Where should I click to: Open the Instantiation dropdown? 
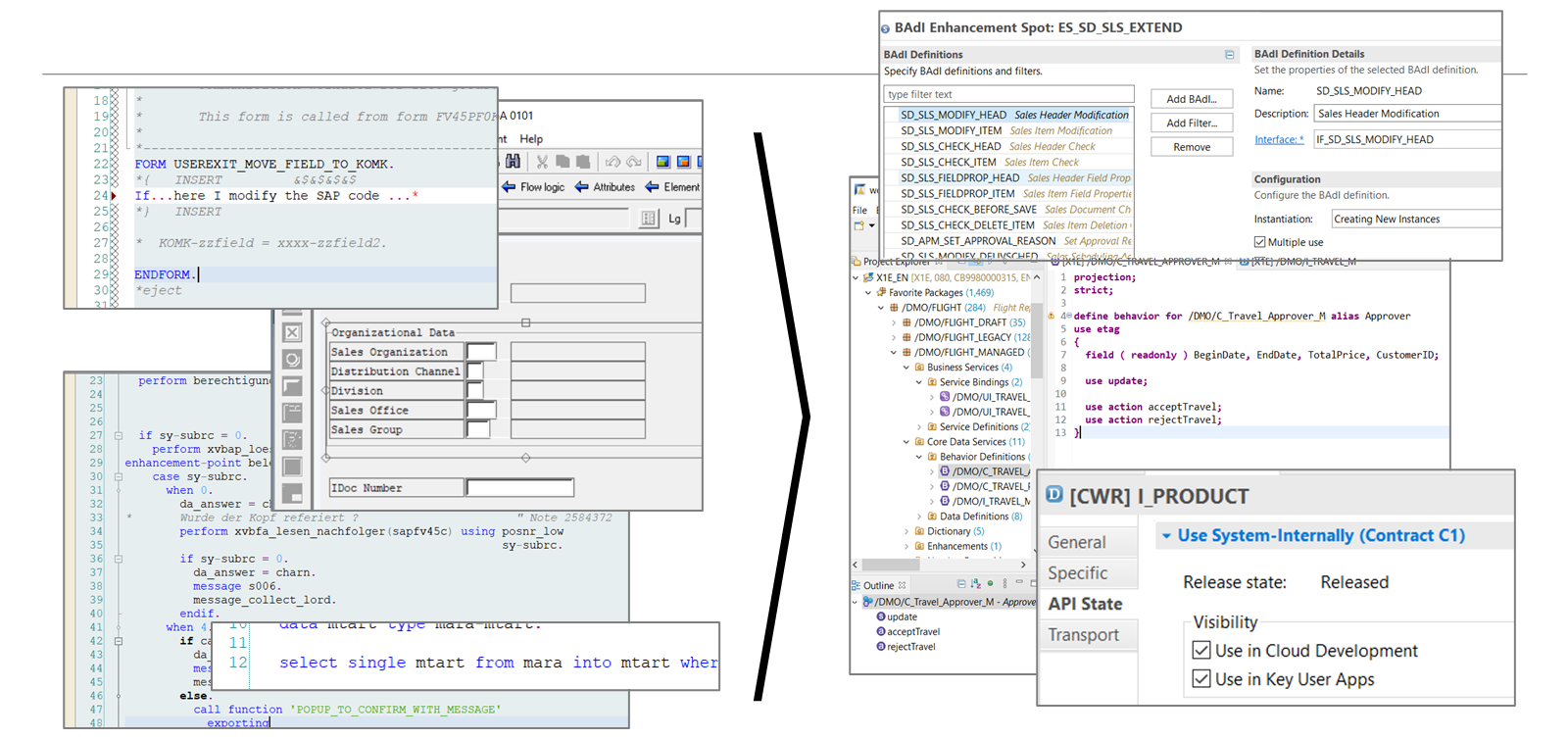click(1415, 219)
